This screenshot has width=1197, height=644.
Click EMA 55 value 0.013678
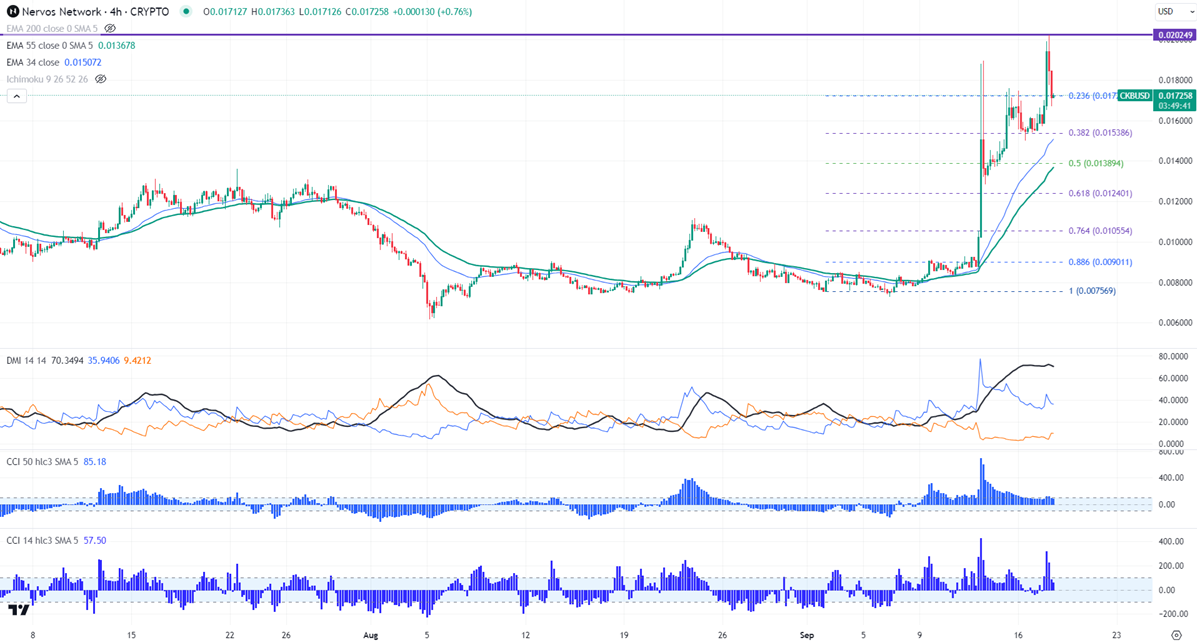[117, 46]
